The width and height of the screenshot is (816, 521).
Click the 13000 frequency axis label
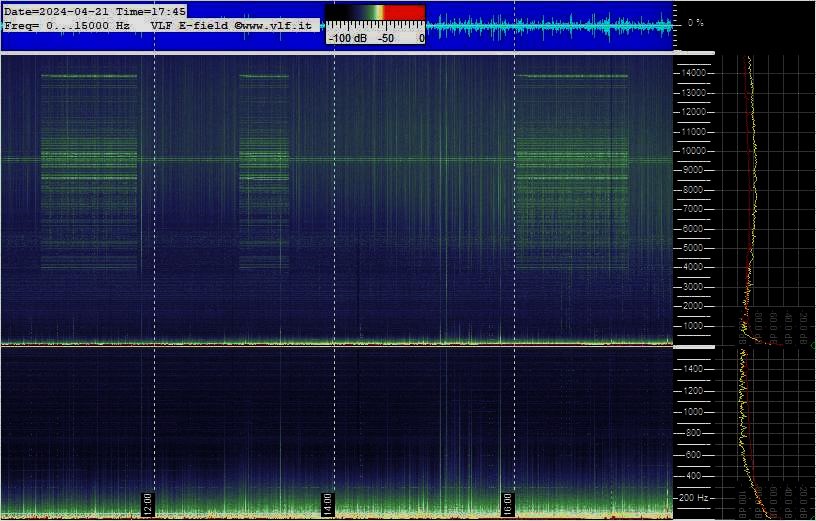(693, 93)
